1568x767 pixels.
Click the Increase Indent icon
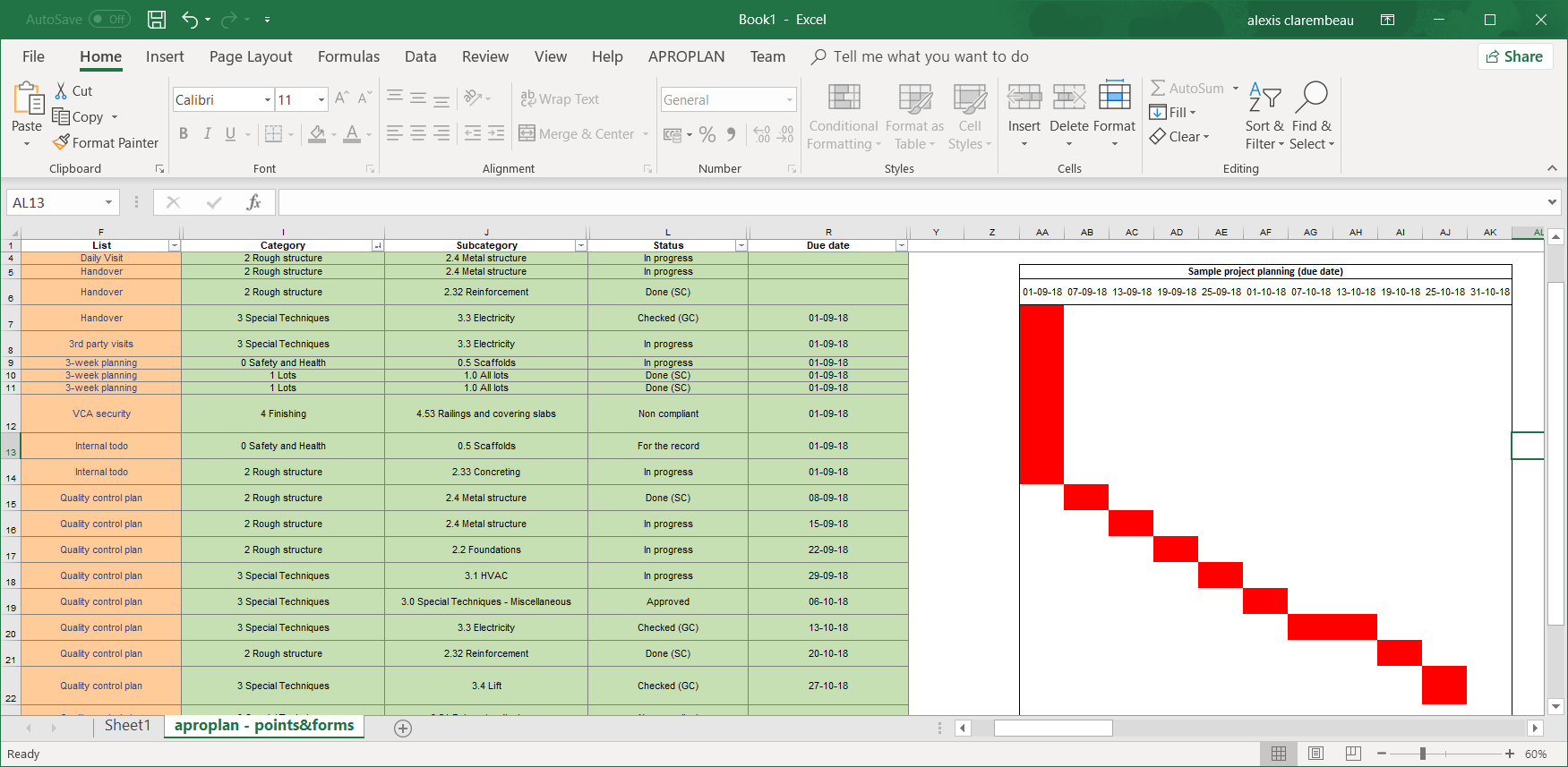[x=496, y=133]
